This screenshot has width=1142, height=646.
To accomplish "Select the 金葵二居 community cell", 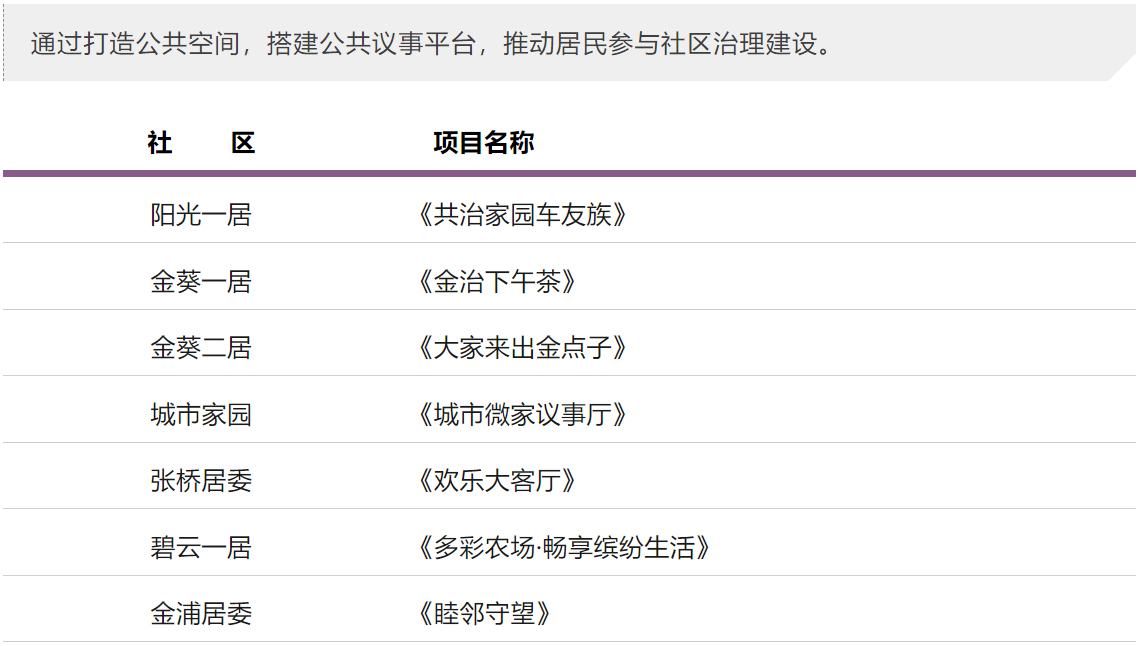I will 201,347.
